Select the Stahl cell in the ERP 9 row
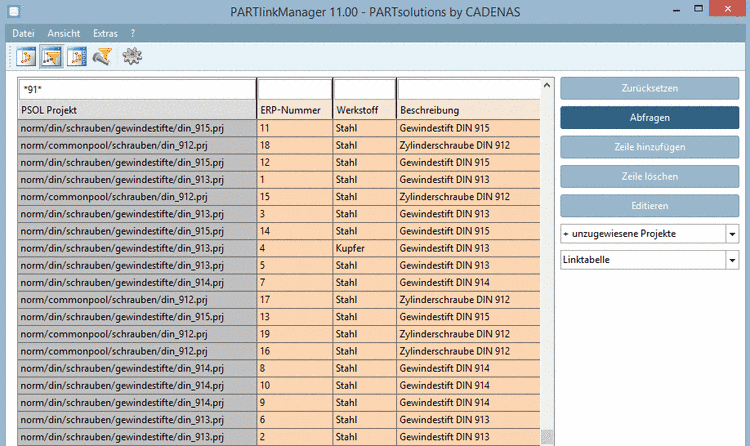 364,403
